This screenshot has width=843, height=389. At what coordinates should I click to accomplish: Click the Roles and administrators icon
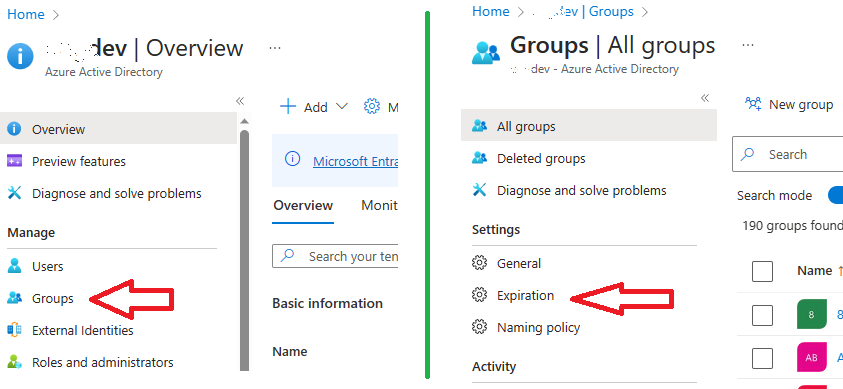[15, 362]
